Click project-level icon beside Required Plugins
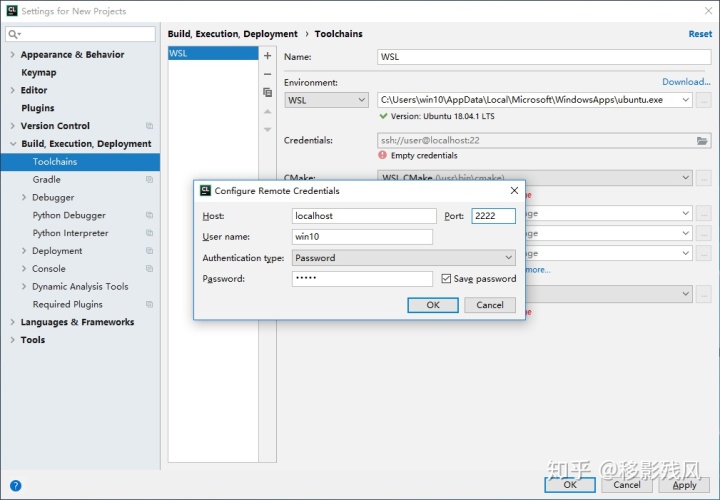The image size is (720, 500). coord(149,304)
